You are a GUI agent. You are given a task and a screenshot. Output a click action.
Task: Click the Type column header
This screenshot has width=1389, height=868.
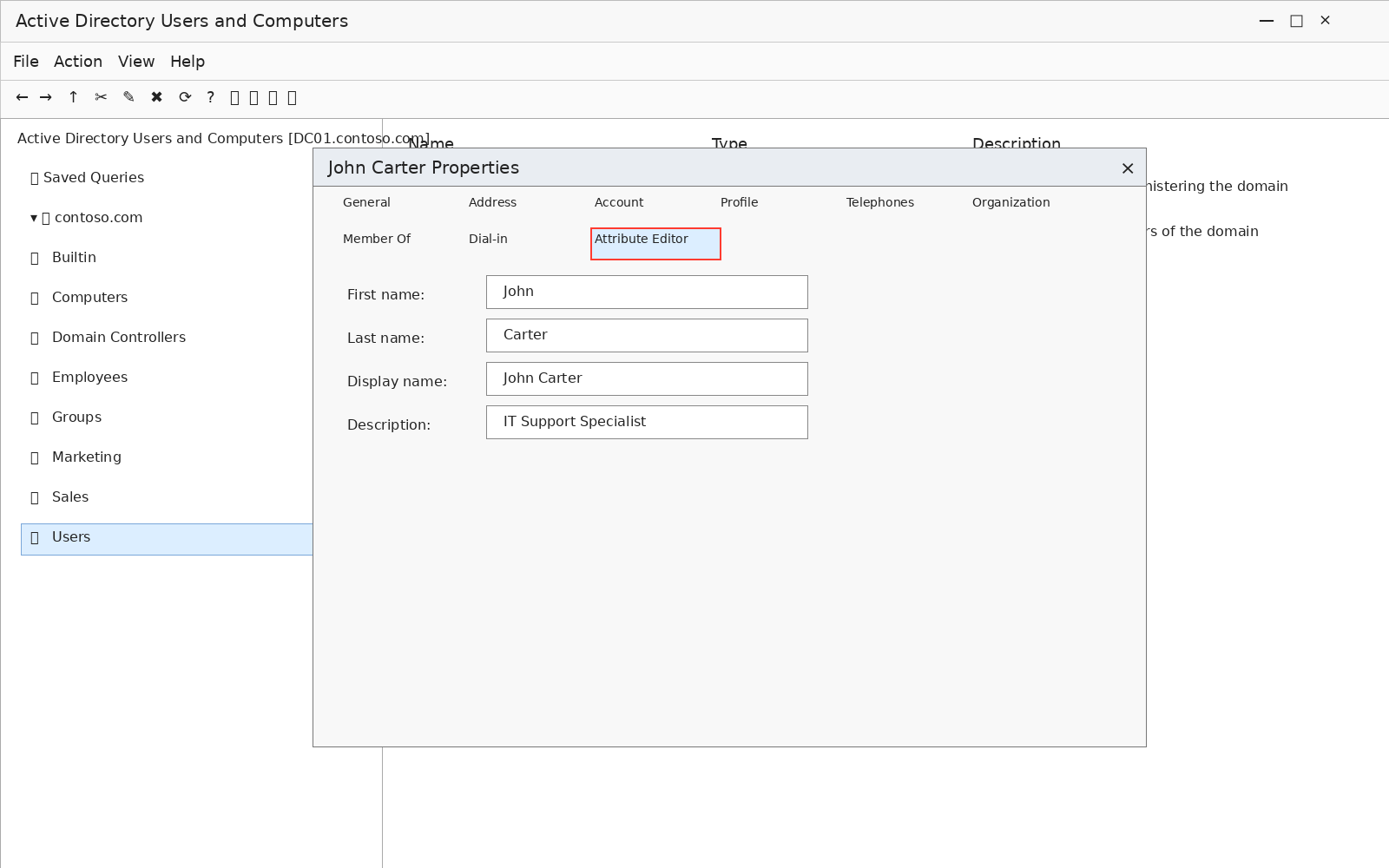click(x=729, y=142)
